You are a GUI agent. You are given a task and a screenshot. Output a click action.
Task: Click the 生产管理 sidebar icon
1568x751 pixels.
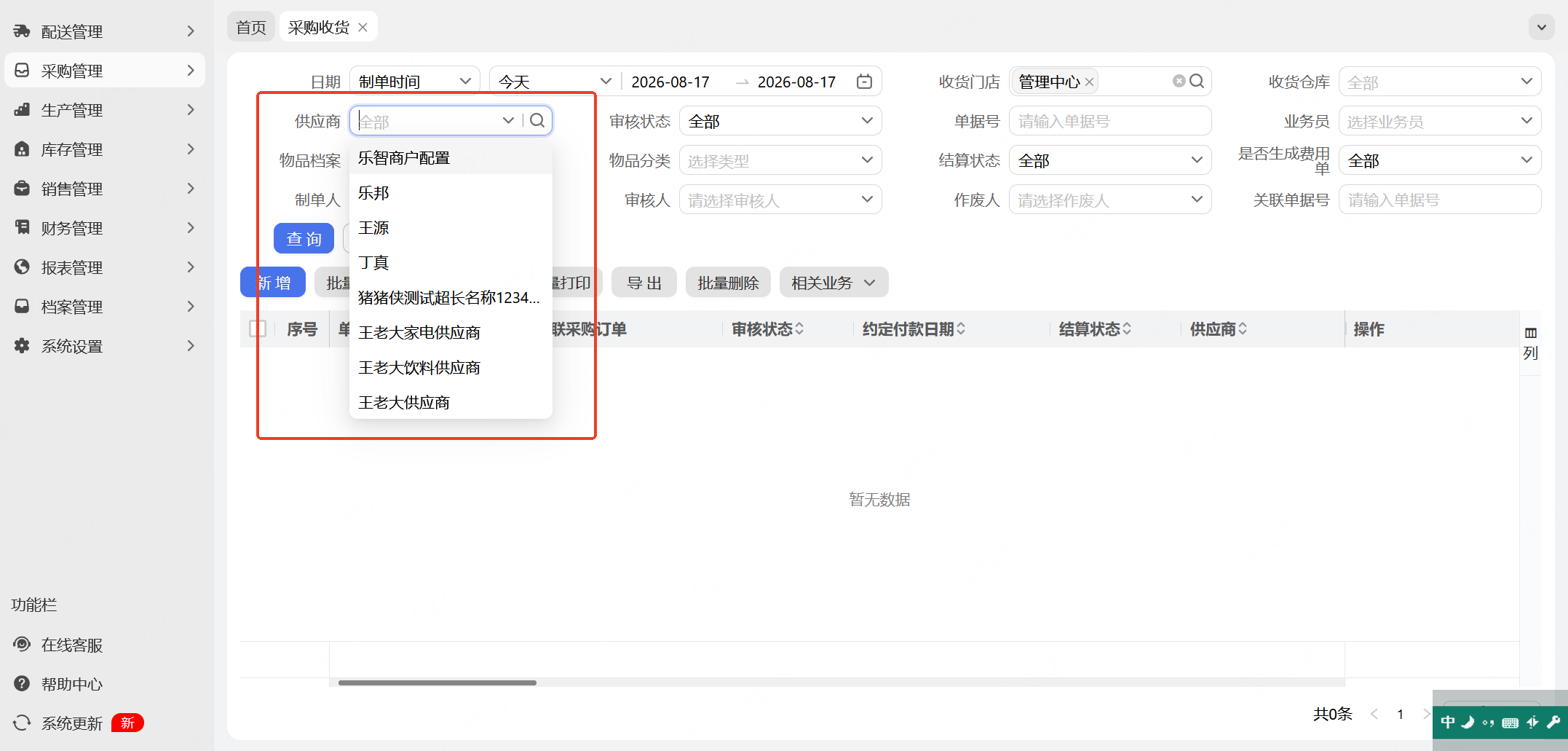[22, 110]
